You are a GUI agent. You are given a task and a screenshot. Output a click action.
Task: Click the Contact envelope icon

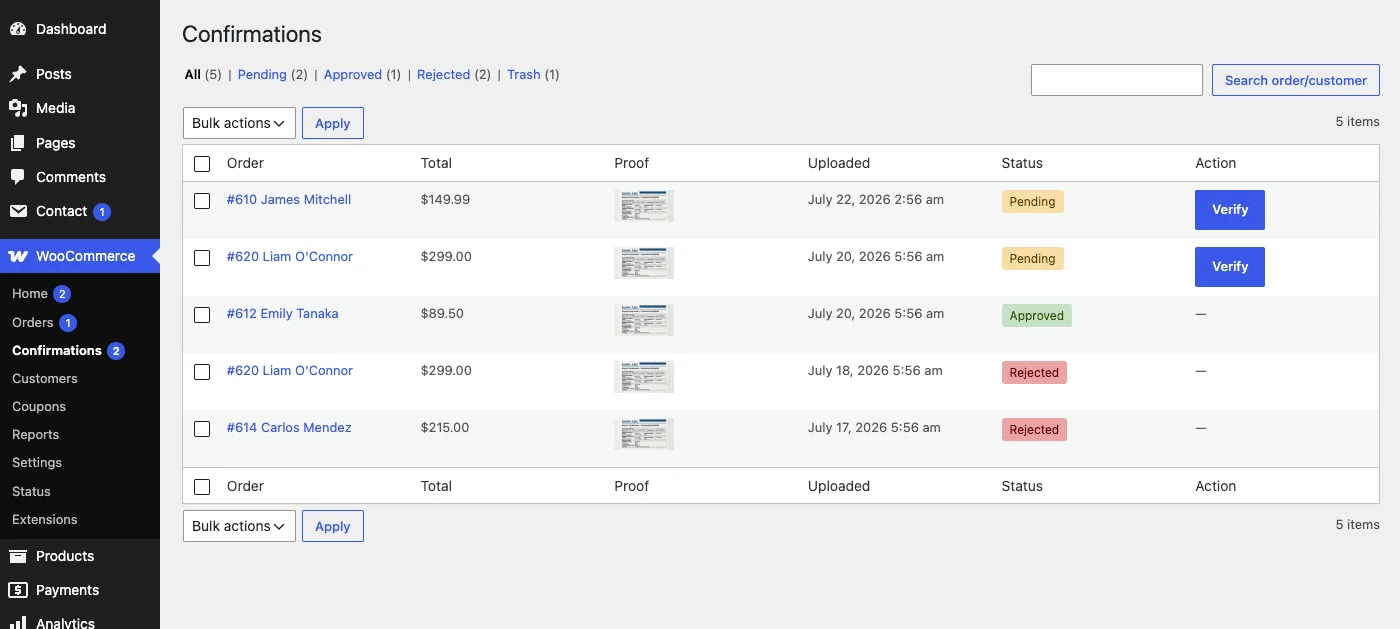[18, 211]
